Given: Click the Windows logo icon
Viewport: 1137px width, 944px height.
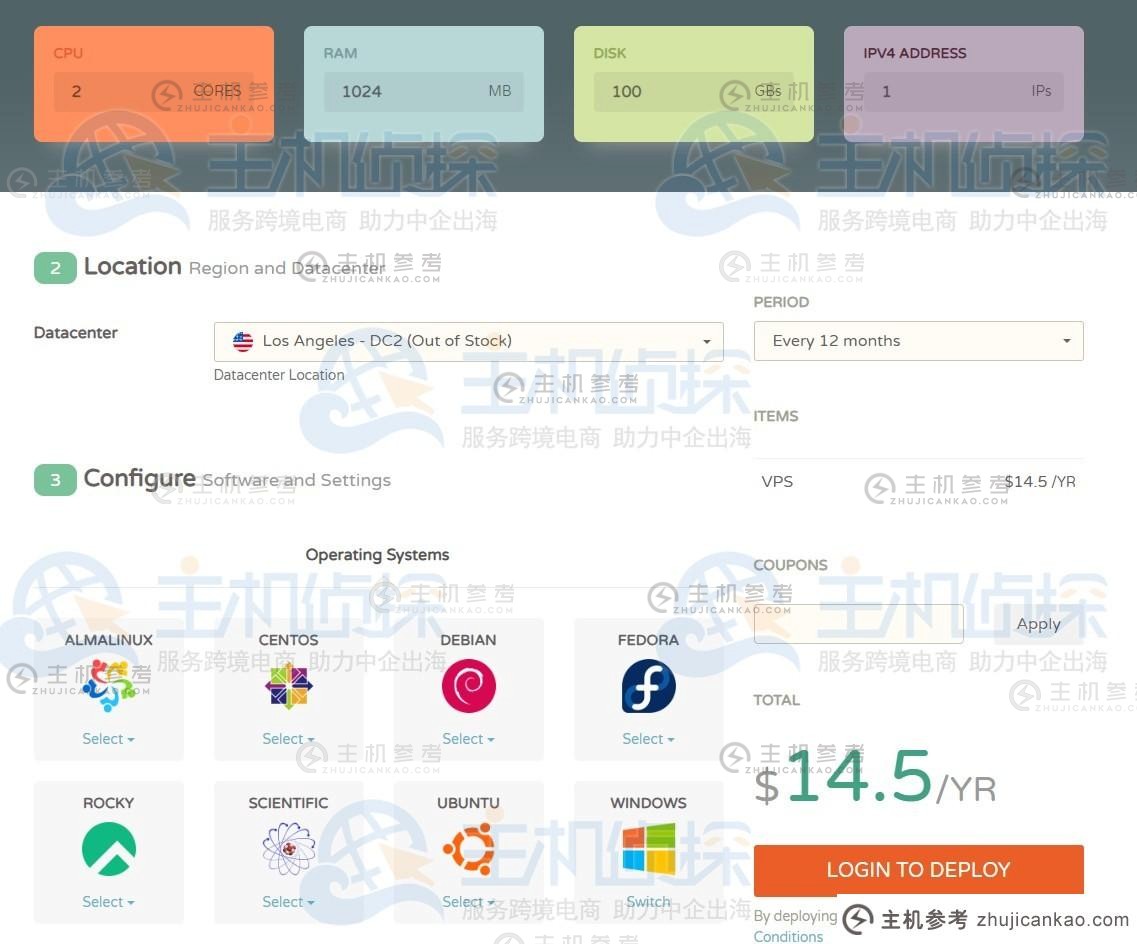Looking at the screenshot, I should point(648,848).
